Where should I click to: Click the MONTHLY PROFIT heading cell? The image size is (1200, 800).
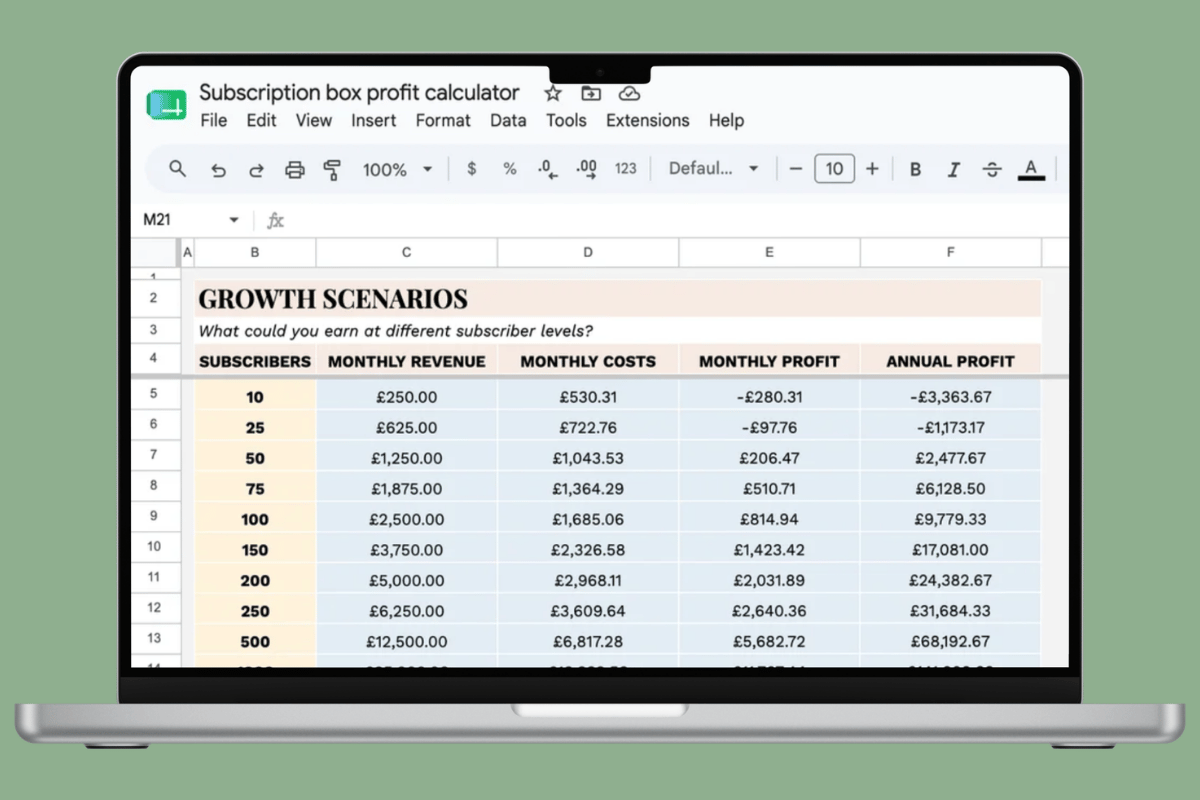pos(769,361)
